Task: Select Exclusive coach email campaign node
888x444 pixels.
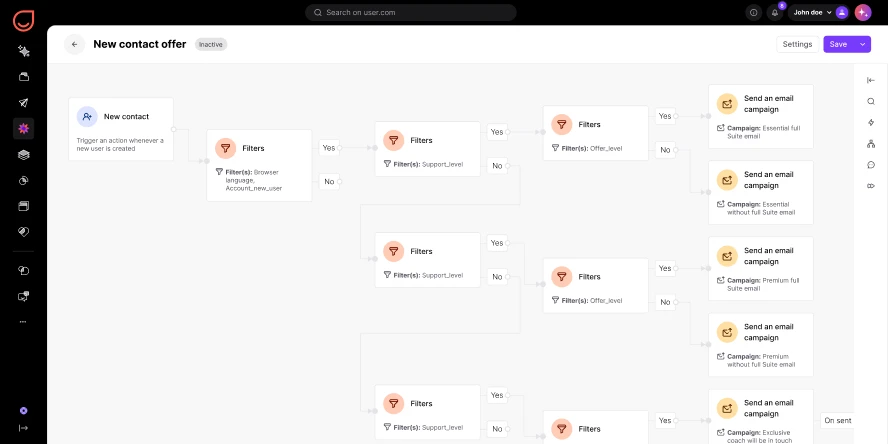Action: coord(761,416)
